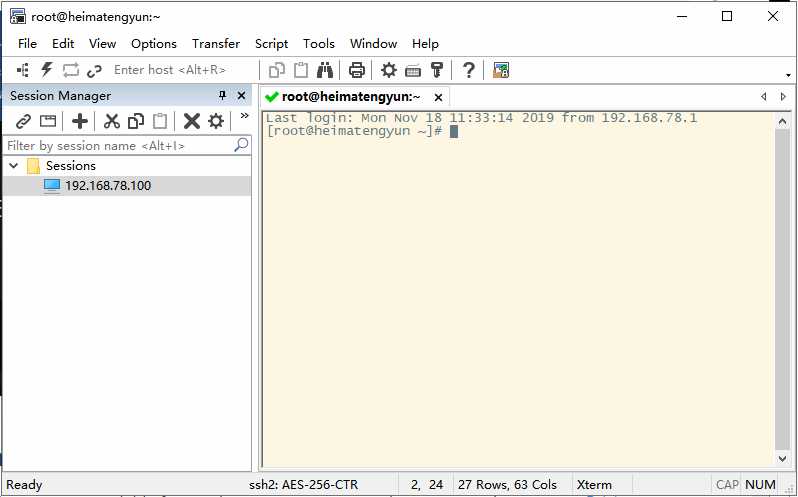Delete session with the X icon
Image resolution: width=798 pixels, height=497 pixels.
[192, 121]
